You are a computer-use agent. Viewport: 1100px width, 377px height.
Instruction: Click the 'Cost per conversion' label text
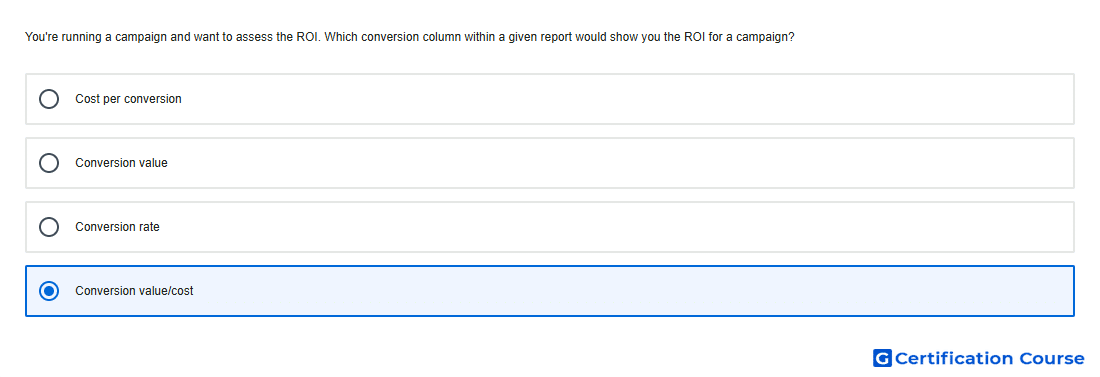[x=128, y=99]
